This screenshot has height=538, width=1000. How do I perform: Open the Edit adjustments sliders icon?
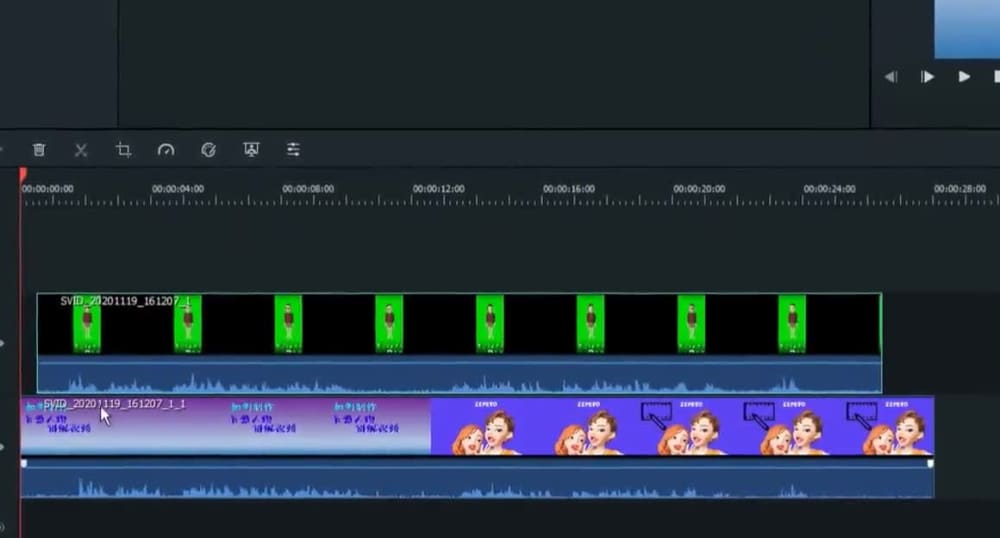pos(293,149)
